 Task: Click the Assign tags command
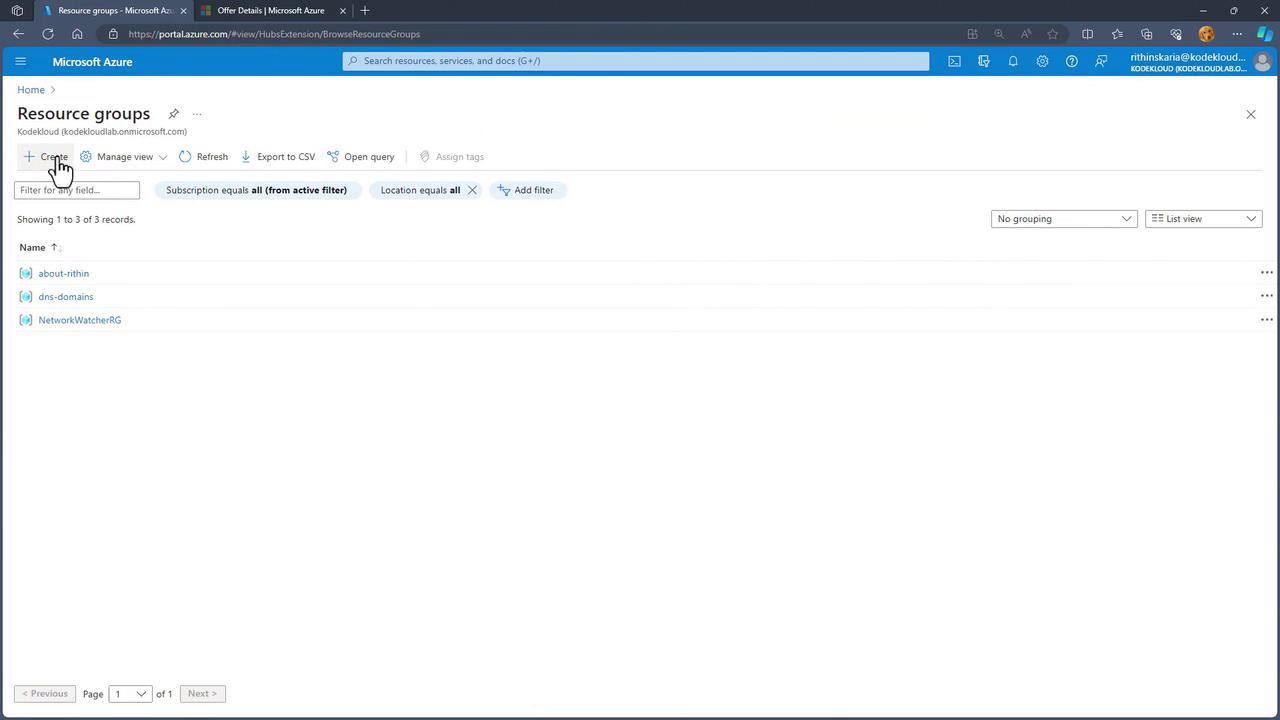coord(452,157)
